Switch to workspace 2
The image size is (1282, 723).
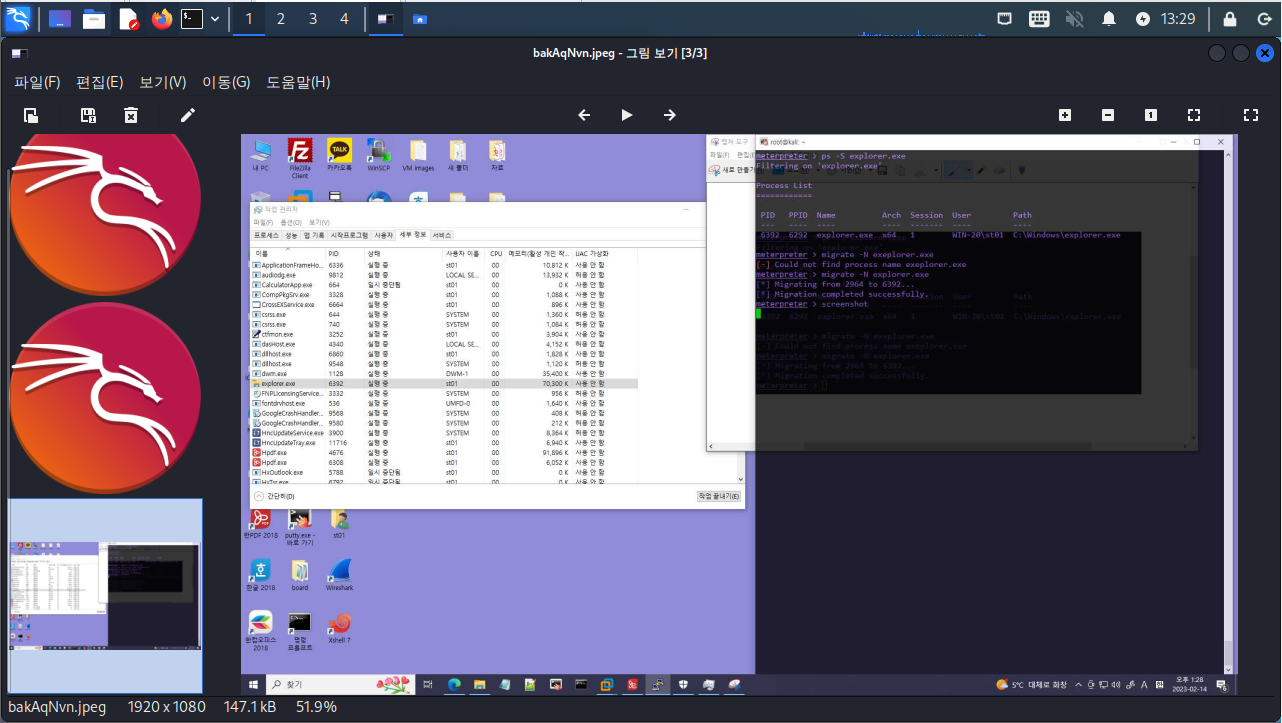click(280, 19)
